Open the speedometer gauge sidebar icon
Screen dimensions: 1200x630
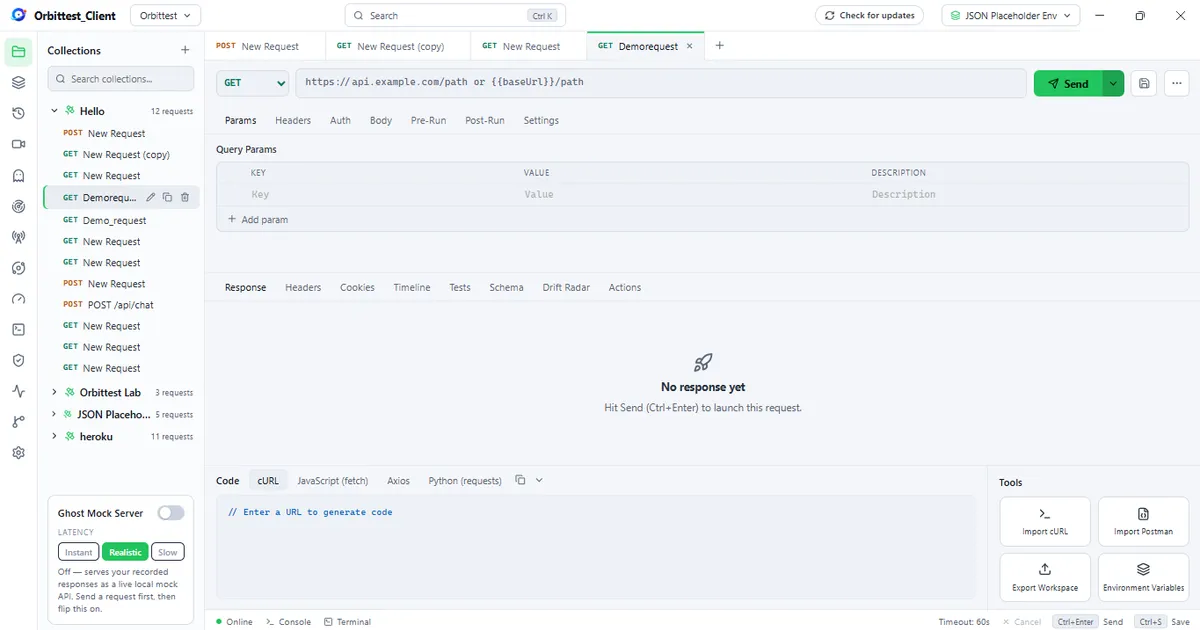[18, 298]
